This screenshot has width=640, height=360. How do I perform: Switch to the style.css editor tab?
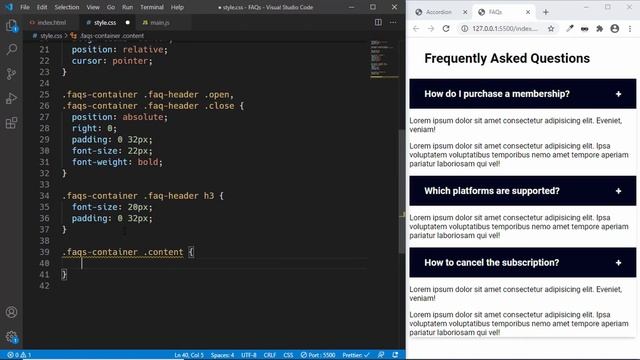point(105,22)
